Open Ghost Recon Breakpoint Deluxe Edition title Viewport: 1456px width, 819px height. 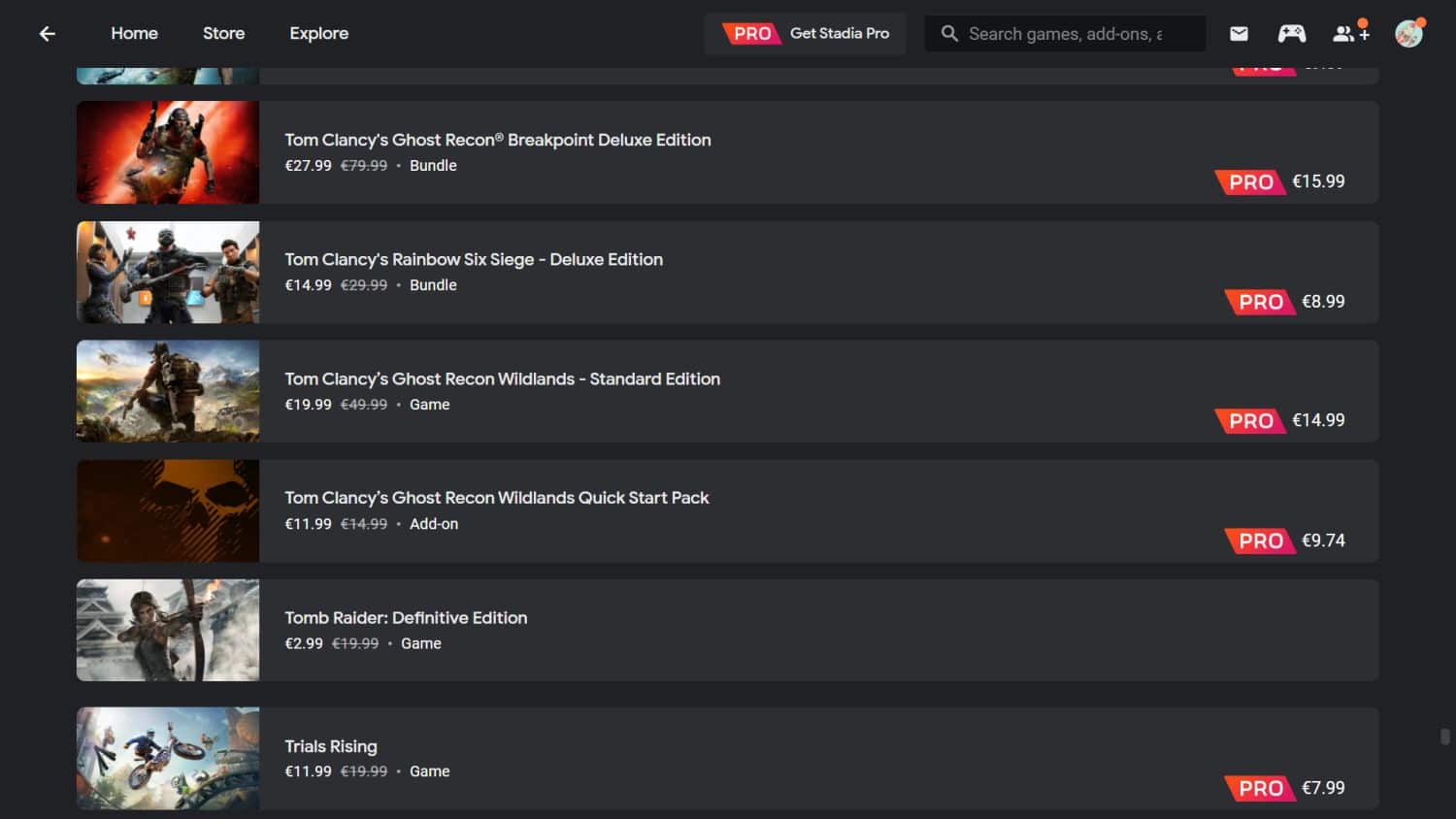497,140
